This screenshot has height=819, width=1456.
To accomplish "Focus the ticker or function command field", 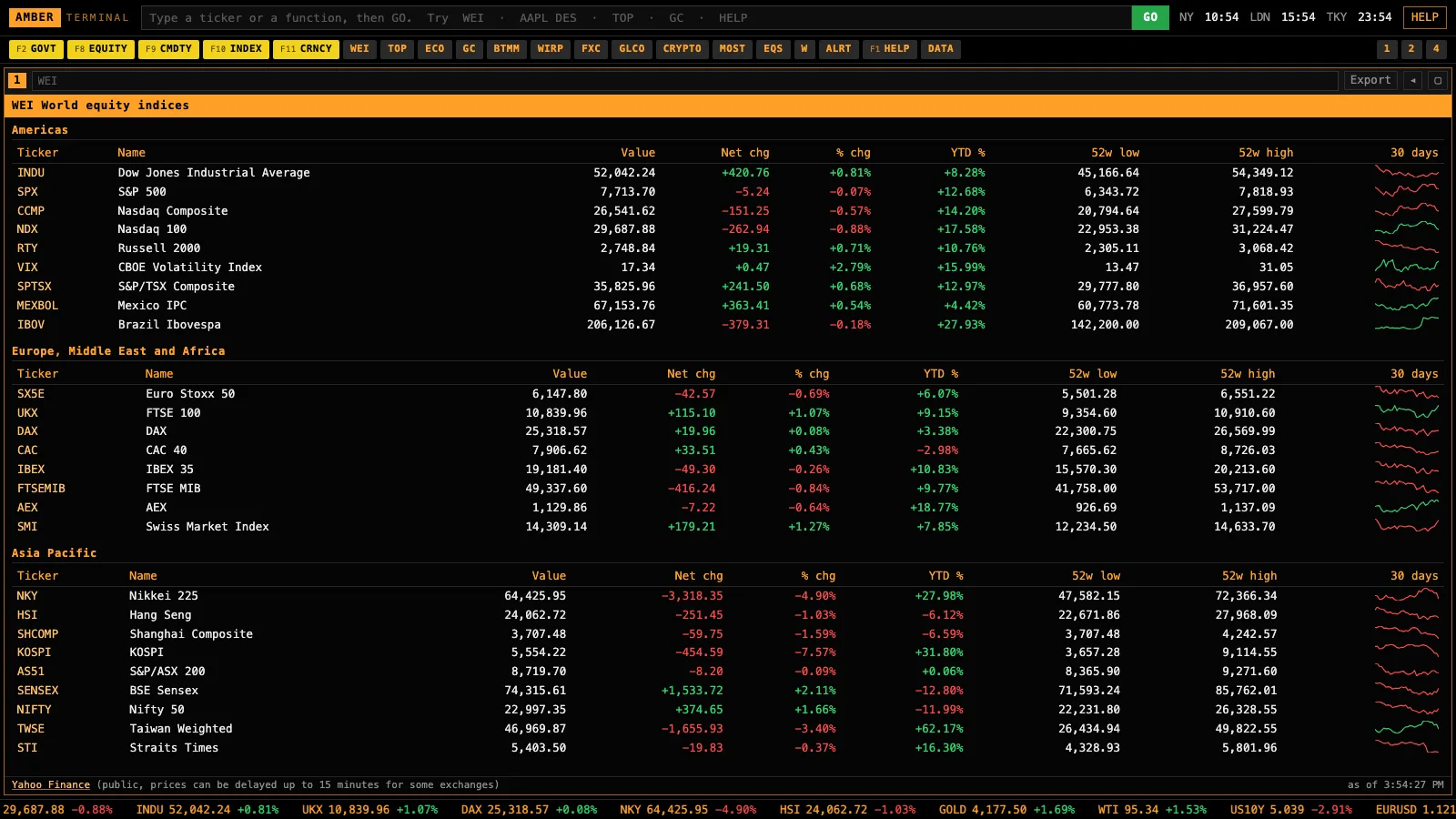I will [x=636, y=17].
